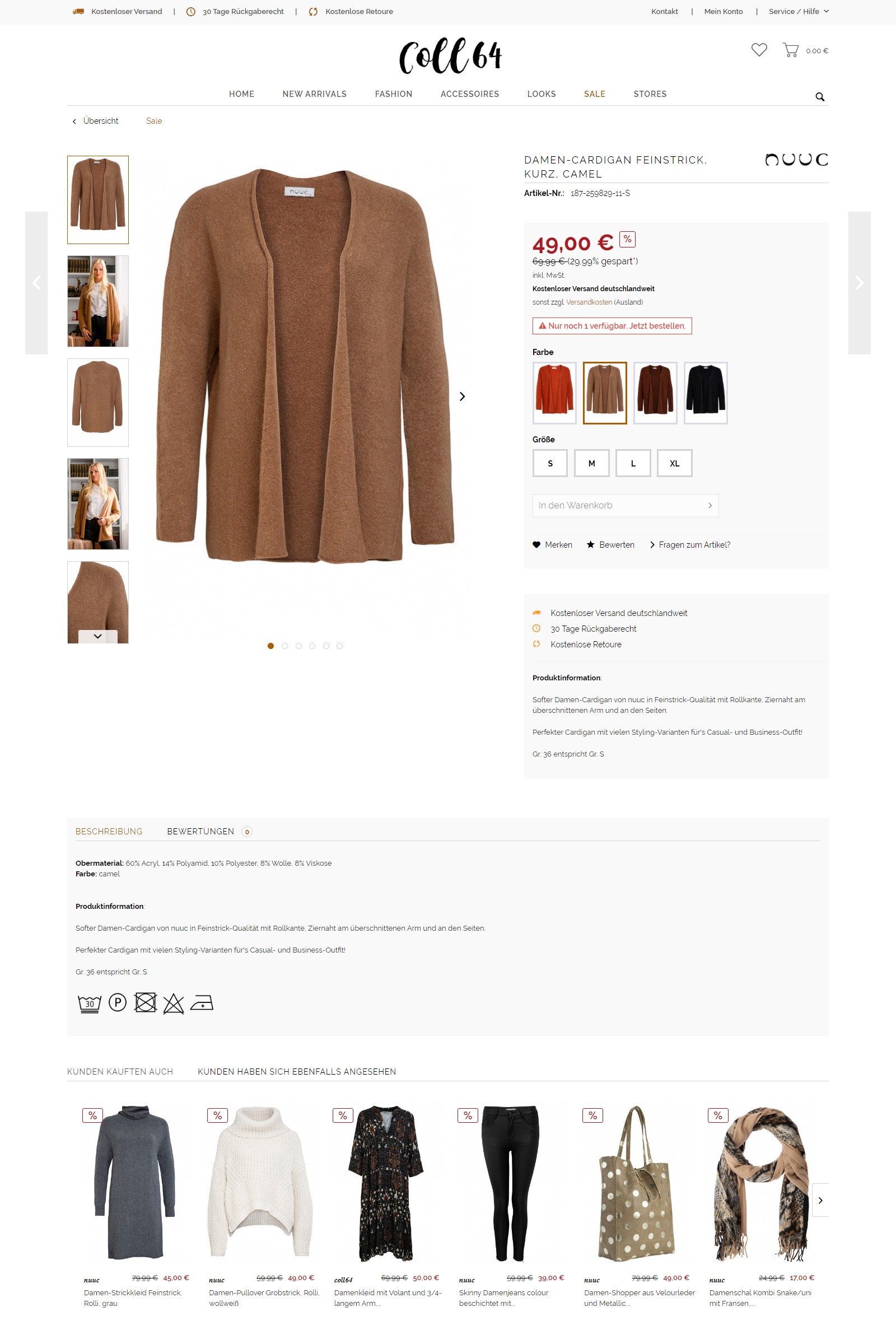Click the search magnifier icon

point(819,96)
